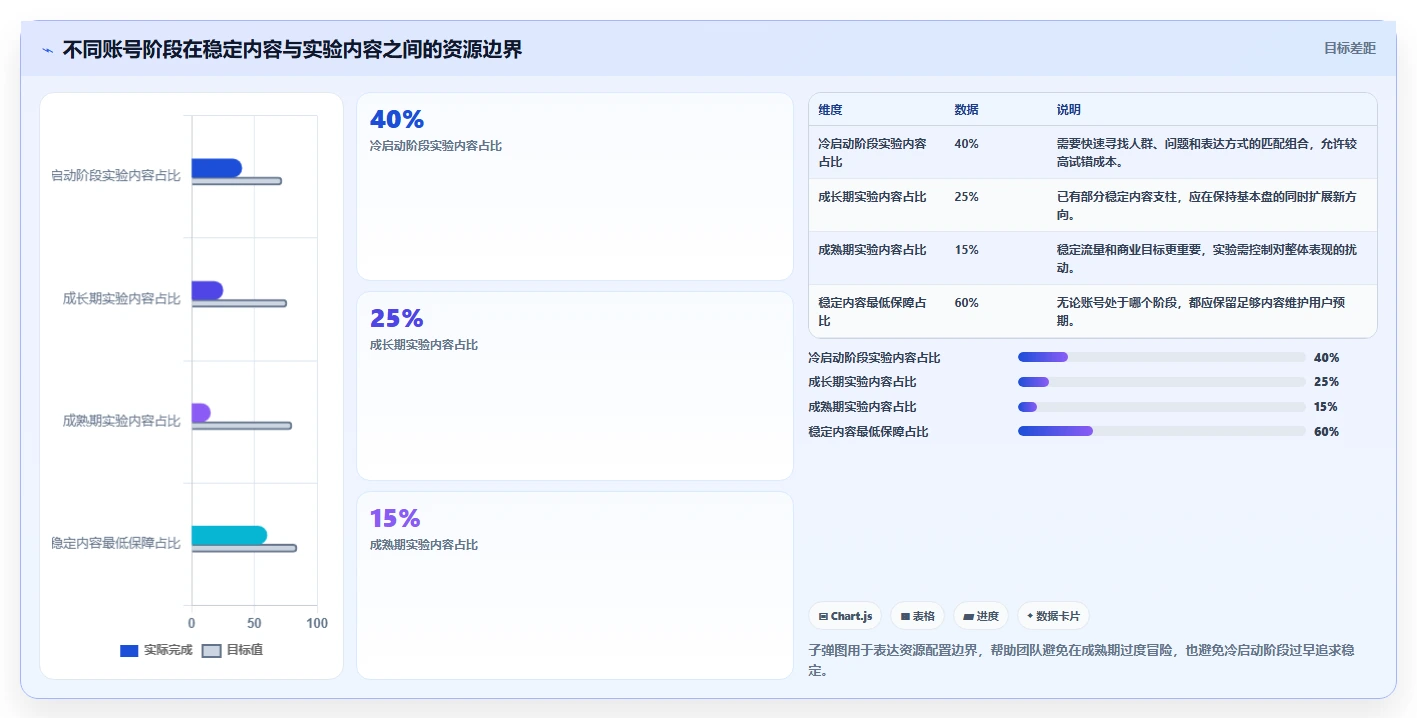Click the 50 tick on chart x-axis
1417x718 pixels.
point(255,624)
